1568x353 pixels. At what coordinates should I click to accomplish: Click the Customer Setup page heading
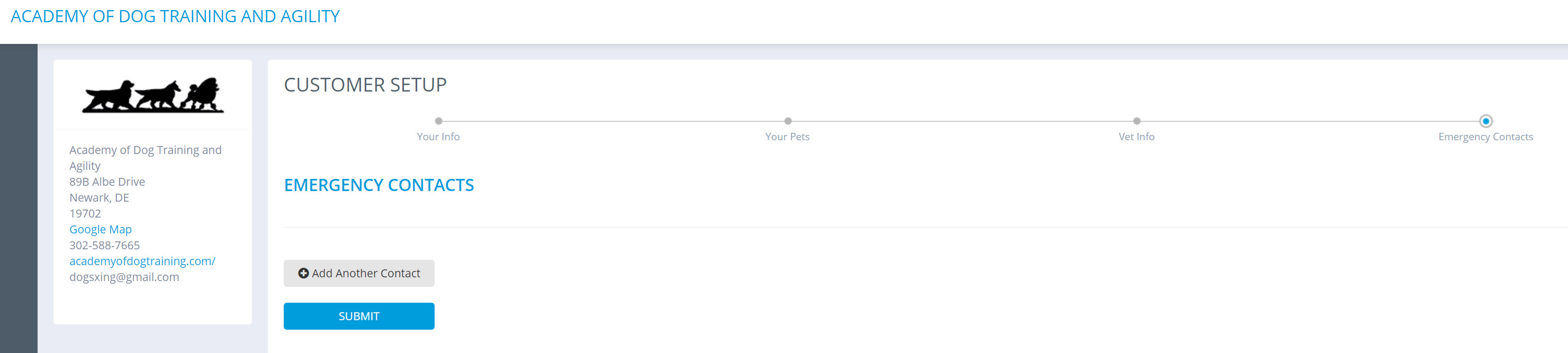click(x=365, y=85)
